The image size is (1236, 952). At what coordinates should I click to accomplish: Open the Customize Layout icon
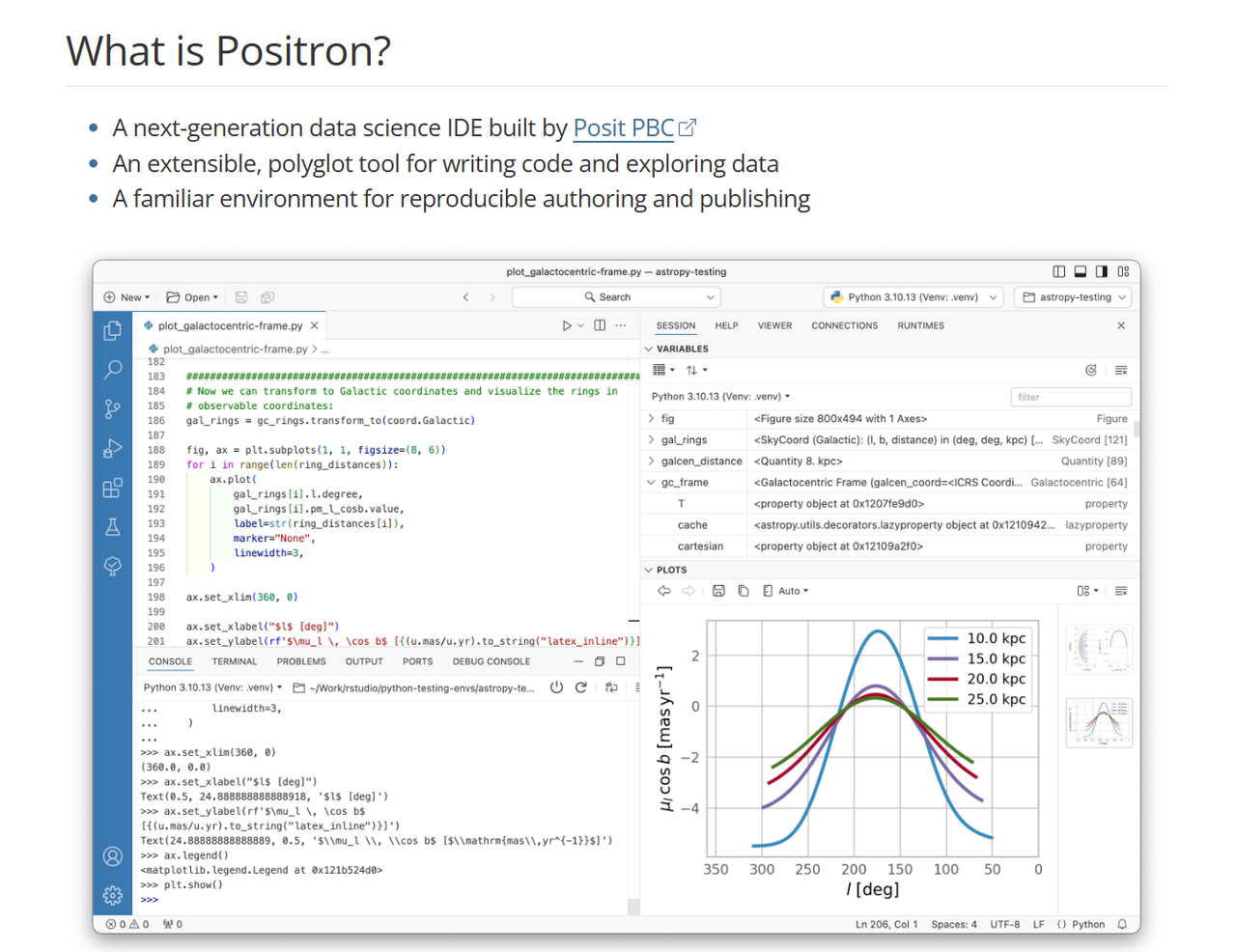point(1123,271)
